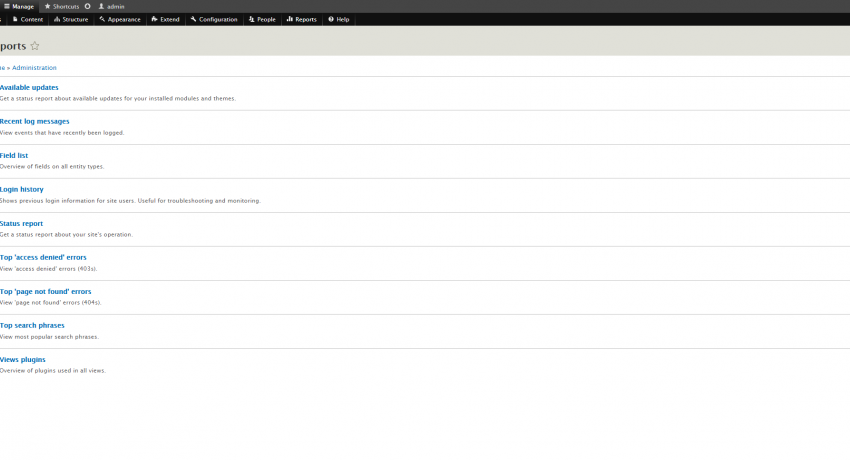Open the Configuration menu
Image resolution: width=850 pixels, height=460 pixels.
(x=214, y=20)
